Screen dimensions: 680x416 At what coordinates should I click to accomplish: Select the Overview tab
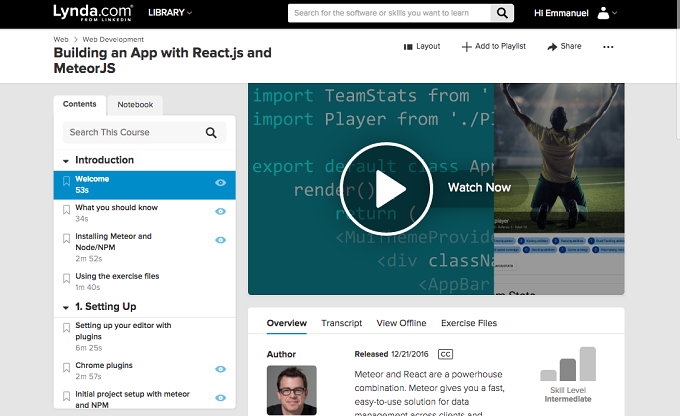coord(287,323)
